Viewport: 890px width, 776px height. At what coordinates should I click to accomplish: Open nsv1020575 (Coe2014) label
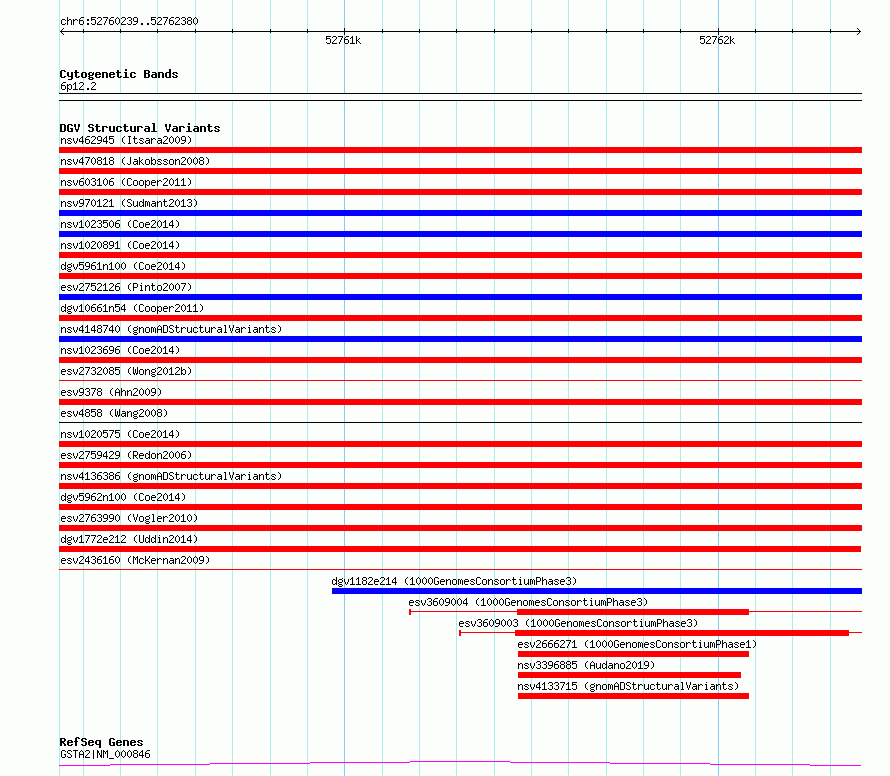(120, 434)
